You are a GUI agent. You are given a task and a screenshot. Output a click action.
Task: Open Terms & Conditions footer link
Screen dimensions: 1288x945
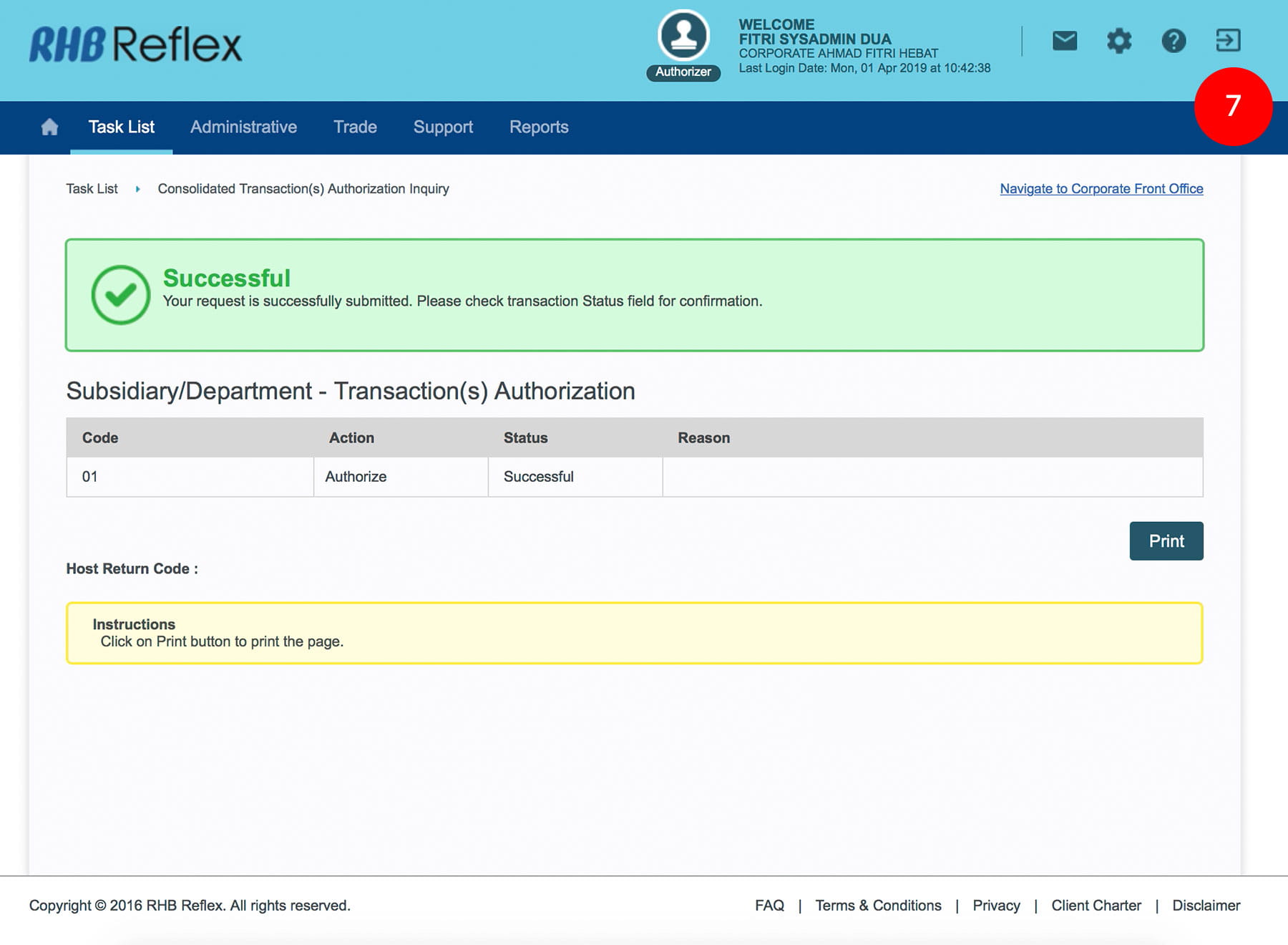click(x=878, y=906)
